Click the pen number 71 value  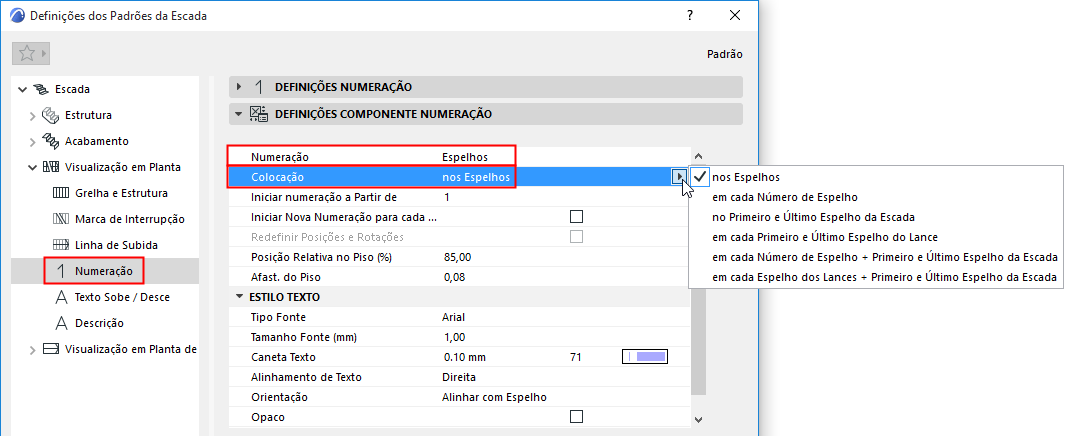click(576, 357)
